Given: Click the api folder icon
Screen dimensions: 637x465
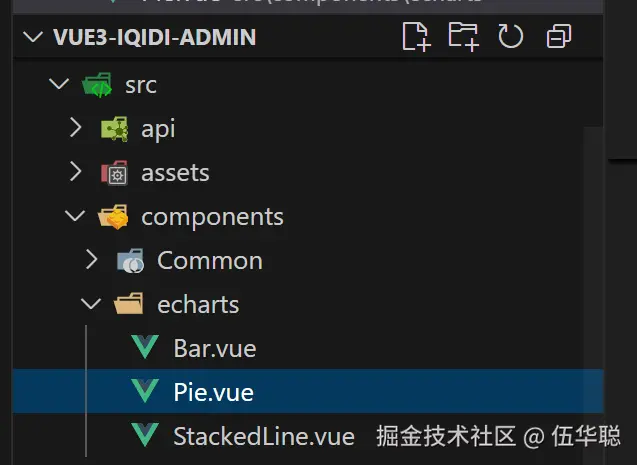Looking at the screenshot, I should pos(114,129).
